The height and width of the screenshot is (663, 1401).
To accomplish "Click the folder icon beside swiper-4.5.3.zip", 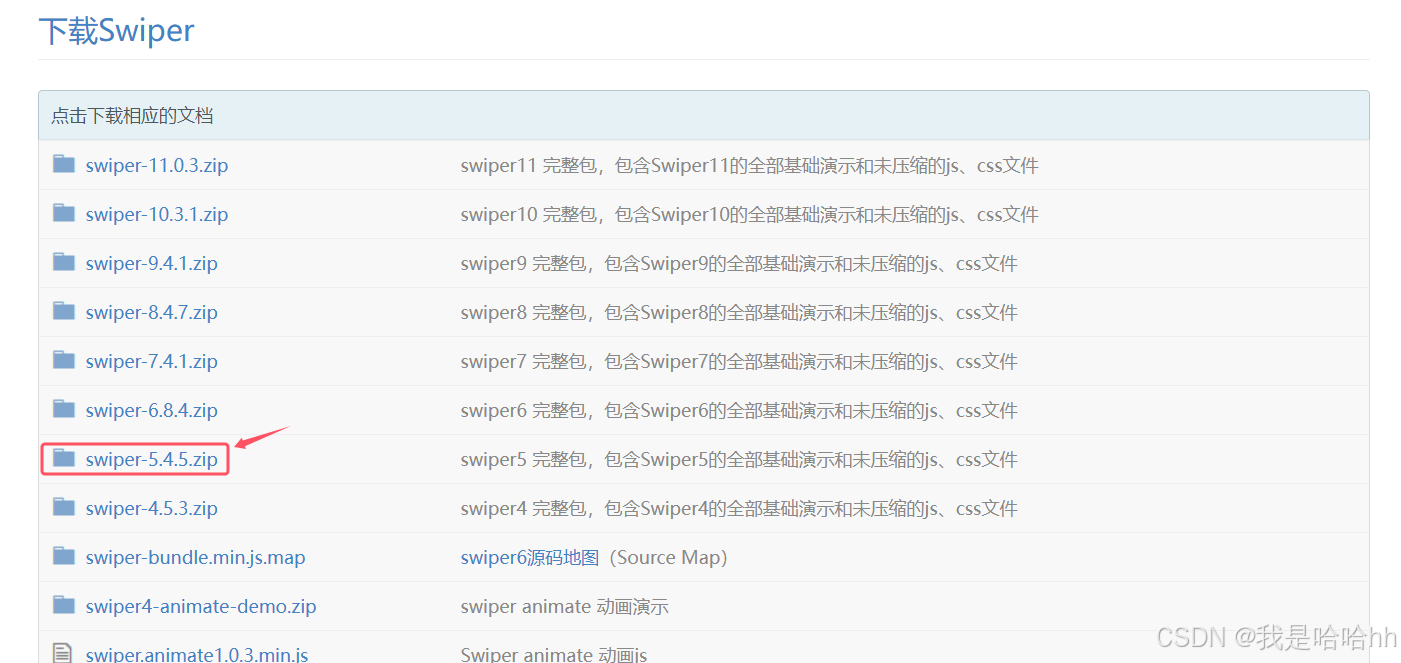I will tap(64, 507).
